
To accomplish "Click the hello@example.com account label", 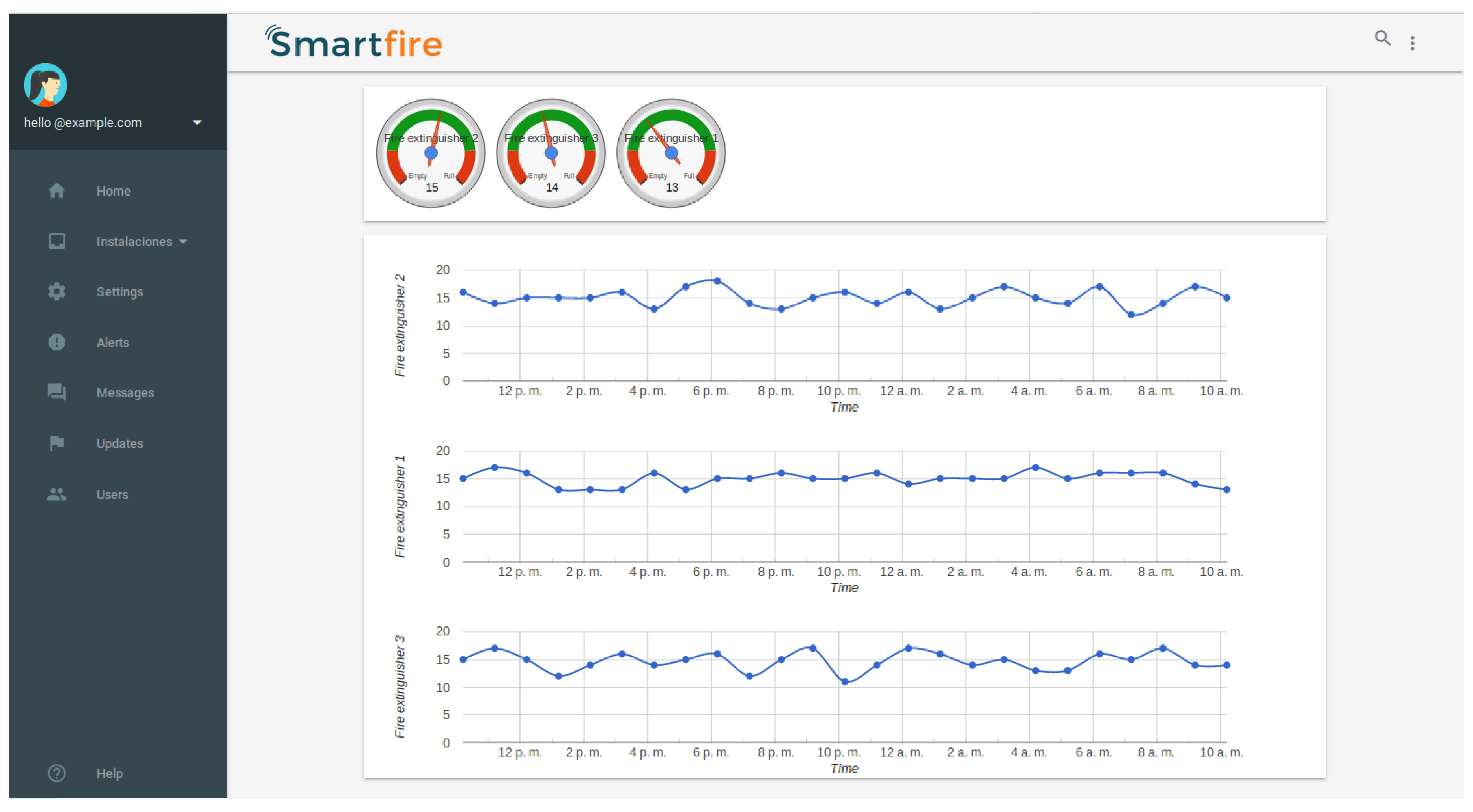I will click(83, 123).
